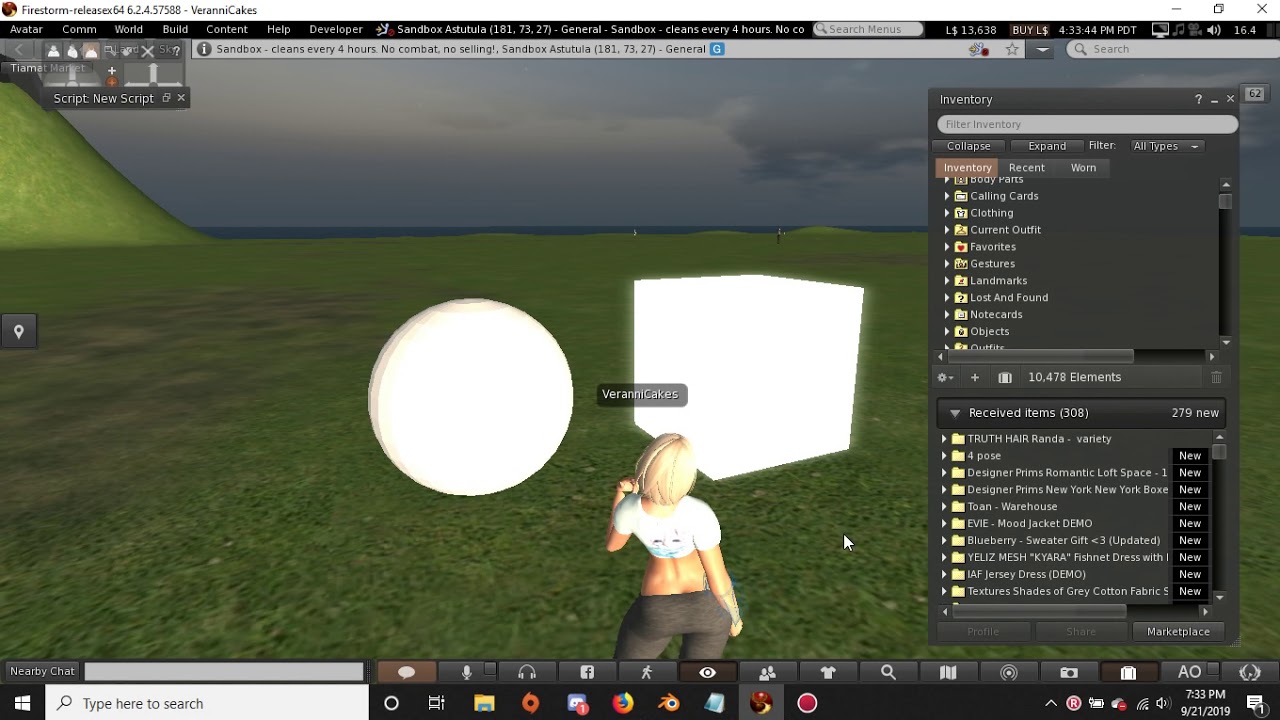
Task: Open the Marketplace button
Action: pyautogui.click(x=1178, y=632)
